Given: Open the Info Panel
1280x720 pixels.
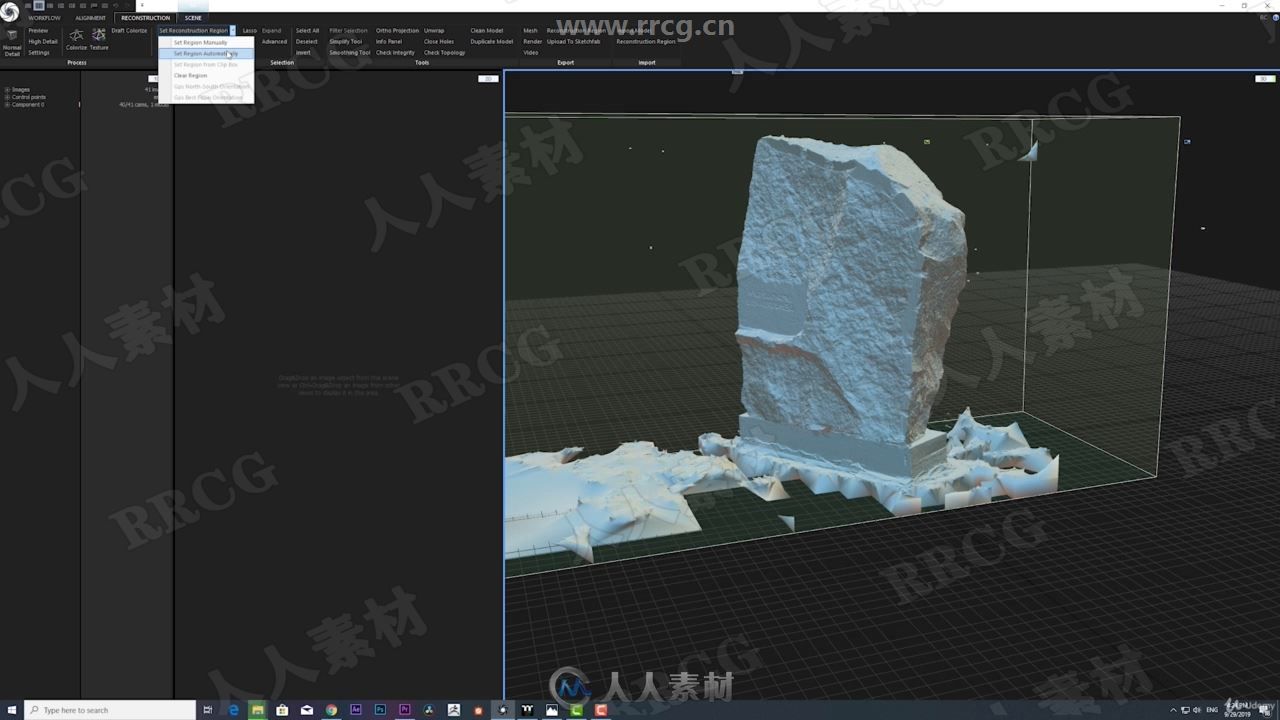Looking at the screenshot, I should tap(389, 42).
